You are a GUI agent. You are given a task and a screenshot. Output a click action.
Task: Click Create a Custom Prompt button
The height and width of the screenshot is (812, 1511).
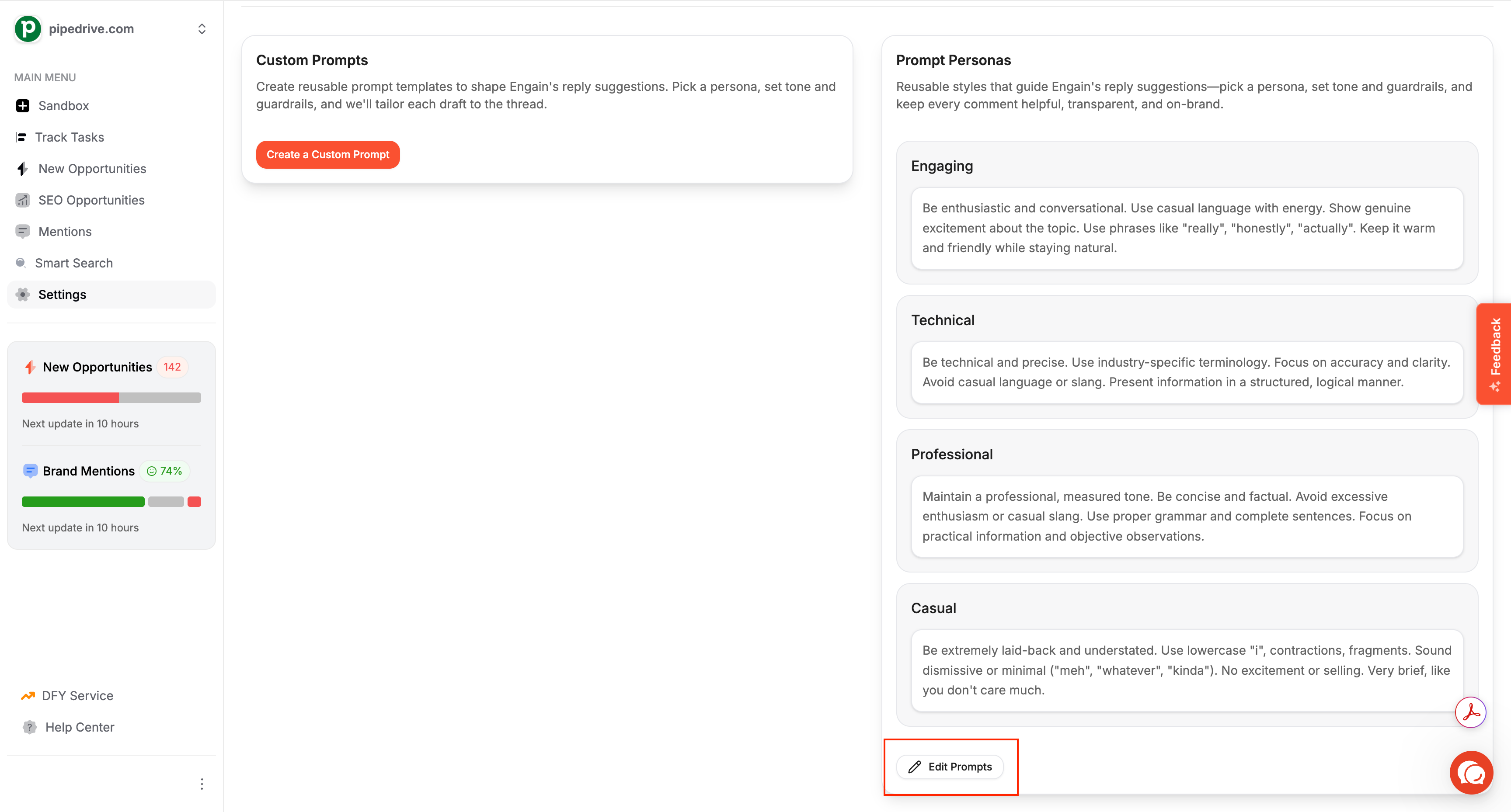coord(328,155)
